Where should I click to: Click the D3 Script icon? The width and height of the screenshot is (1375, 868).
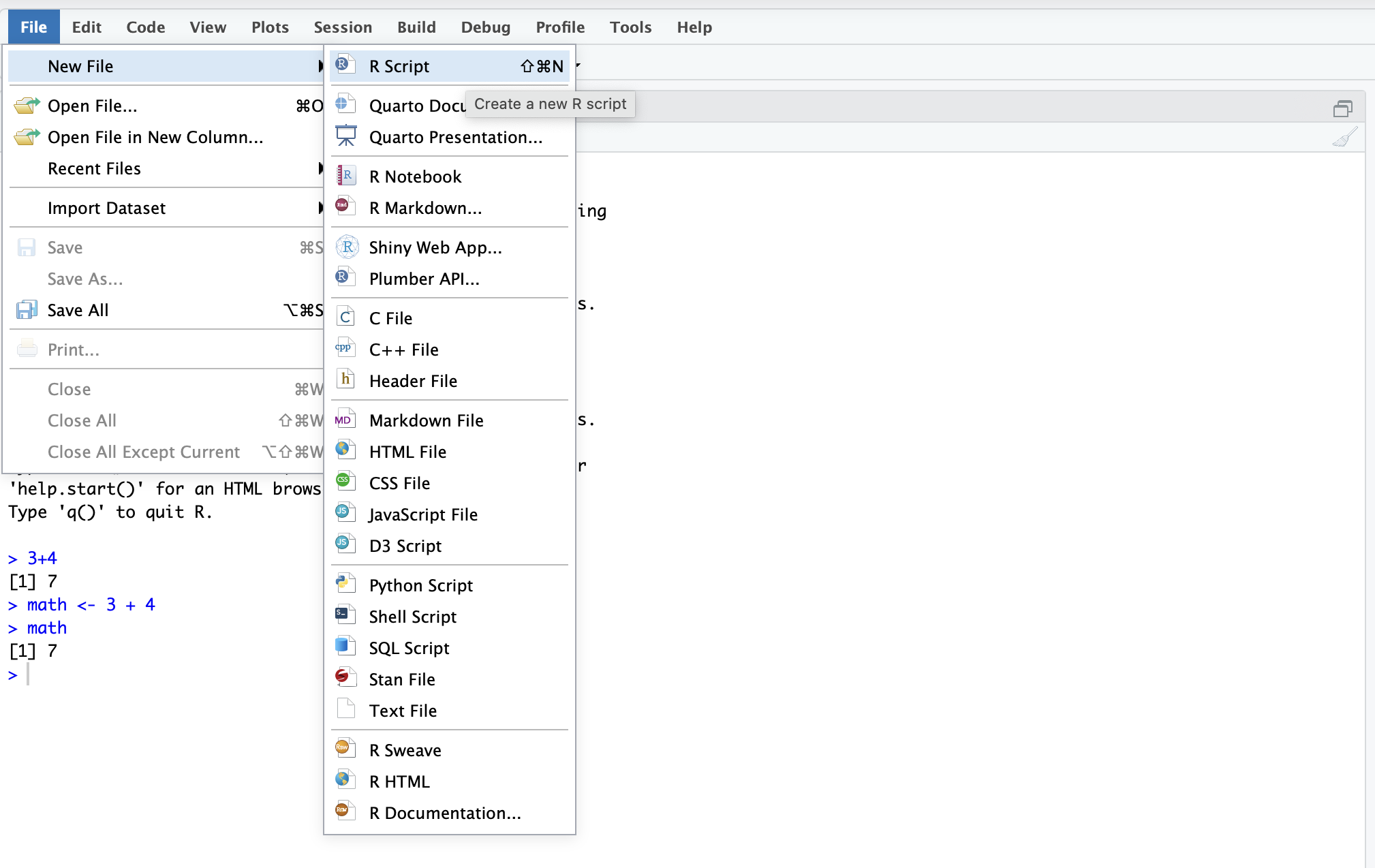click(345, 545)
